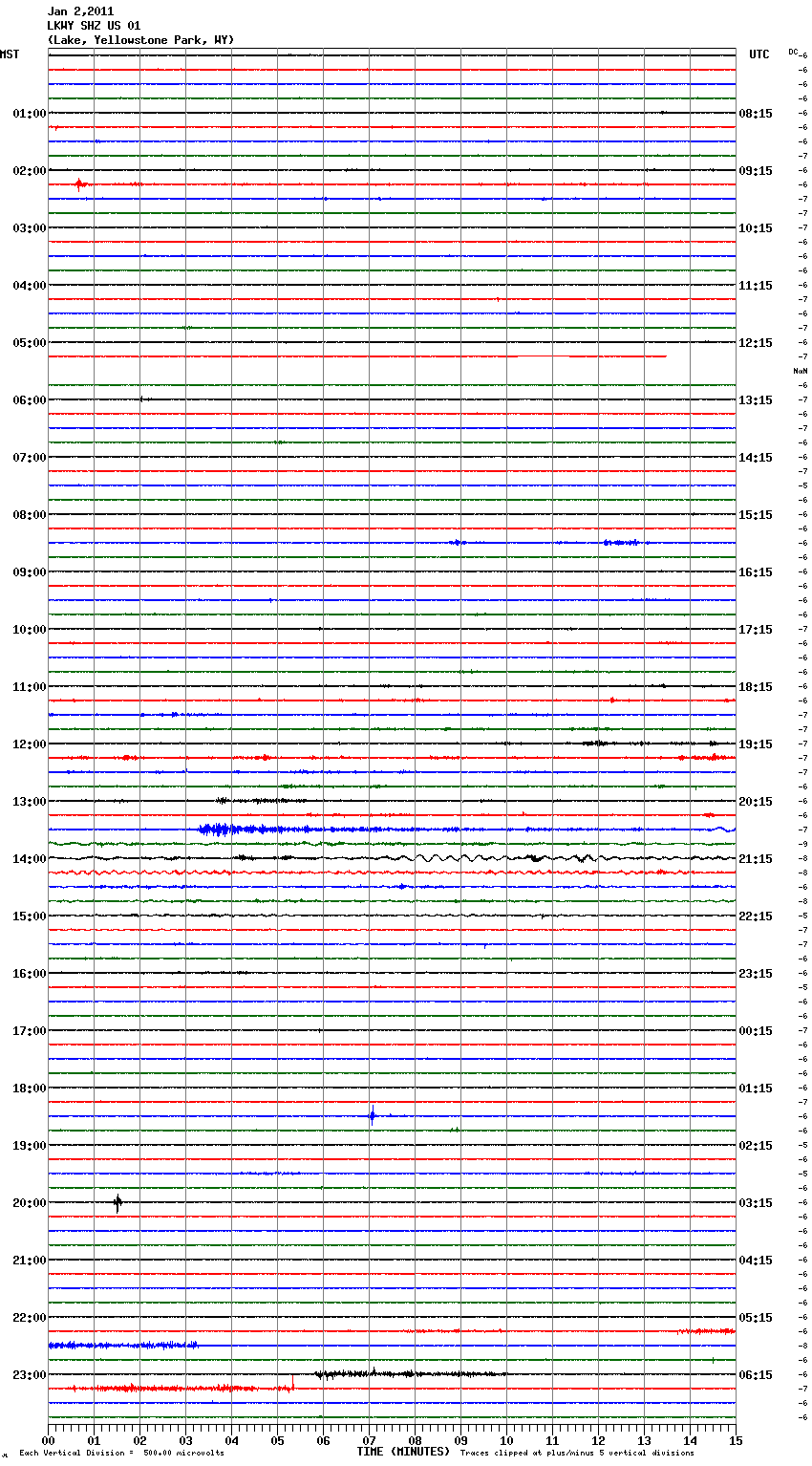Click minute 15 on the bottom axis
This screenshot has width=812, height=1466.
pyautogui.click(x=736, y=1440)
